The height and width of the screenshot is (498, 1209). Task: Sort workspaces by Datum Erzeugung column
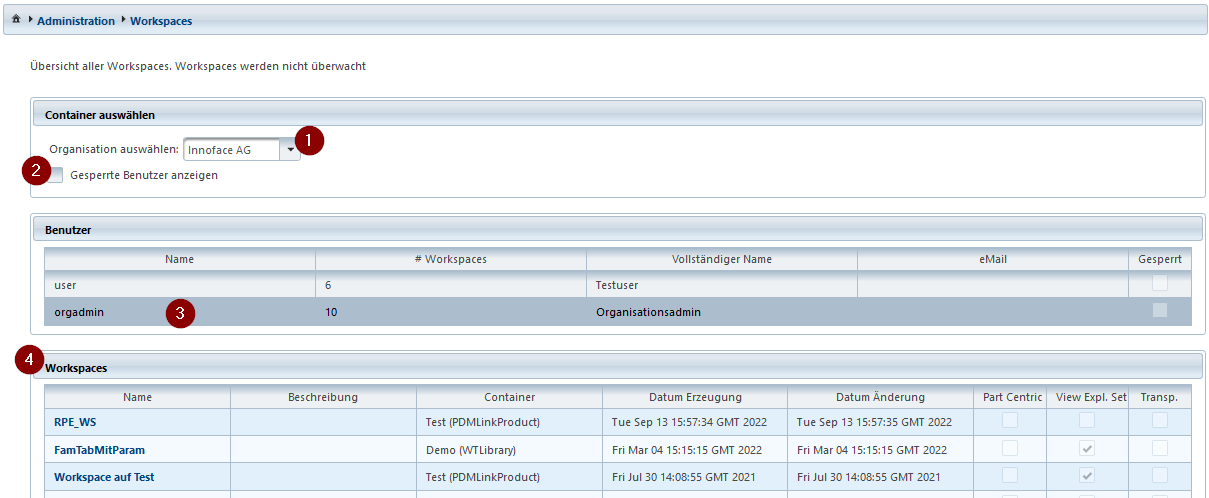tap(695, 397)
